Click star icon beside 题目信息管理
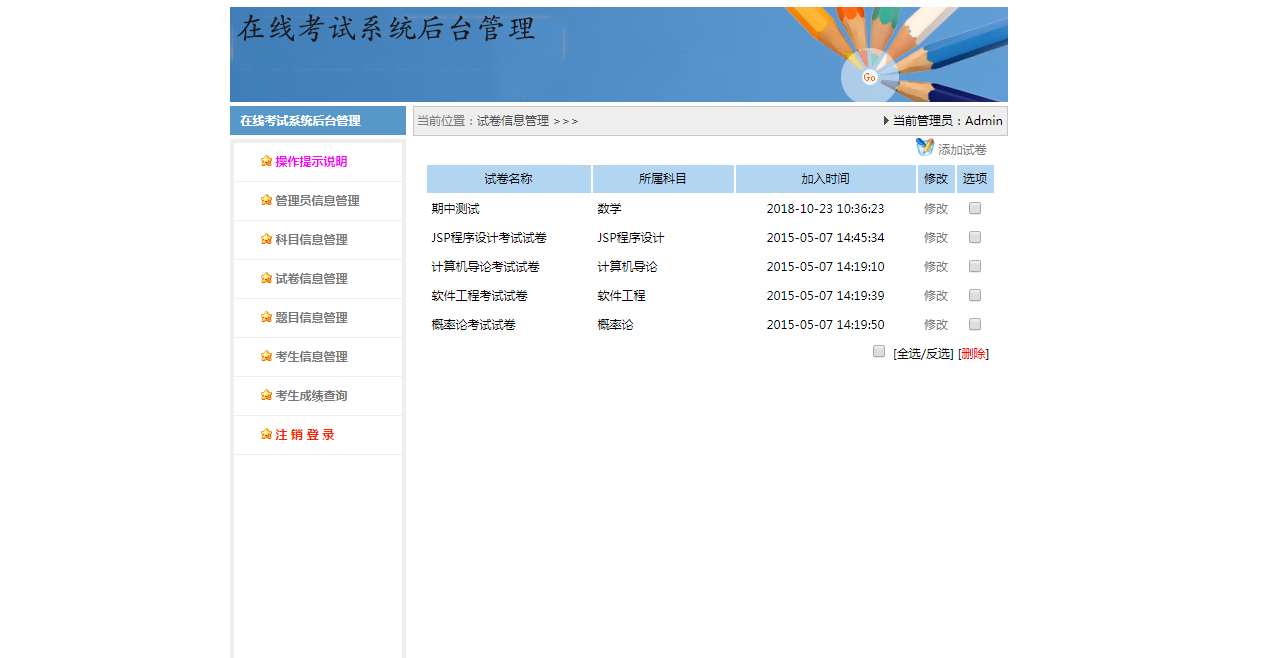 click(266, 317)
